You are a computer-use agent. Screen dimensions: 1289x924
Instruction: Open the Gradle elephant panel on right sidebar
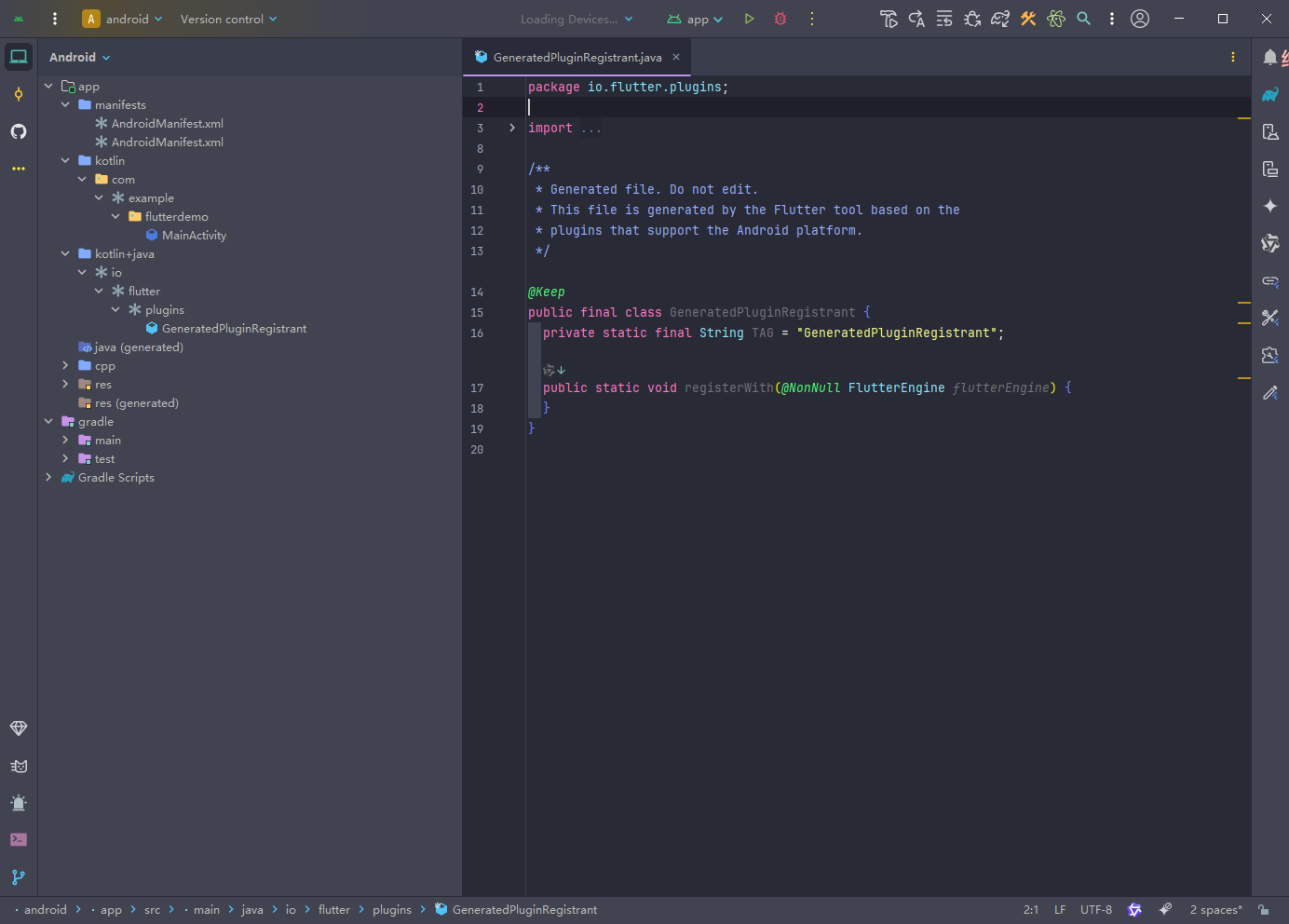pyautogui.click(x=1269, y=95)
